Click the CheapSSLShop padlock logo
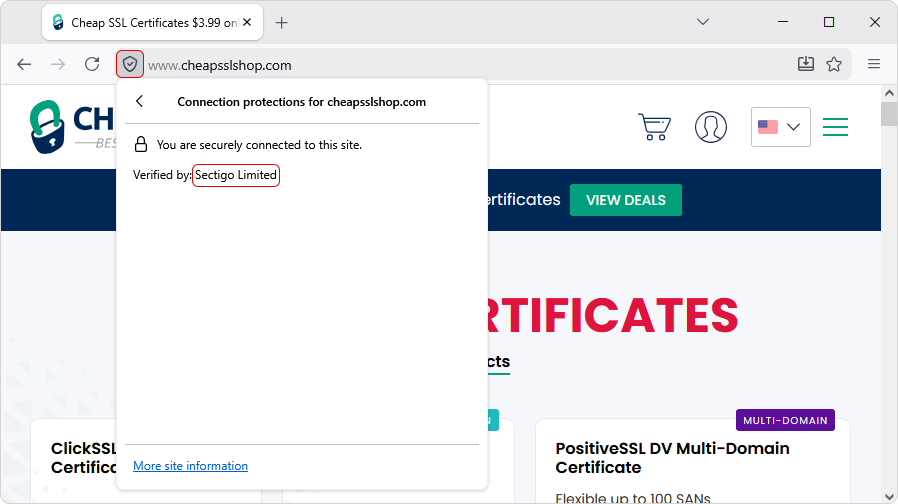 click(46, 127)
